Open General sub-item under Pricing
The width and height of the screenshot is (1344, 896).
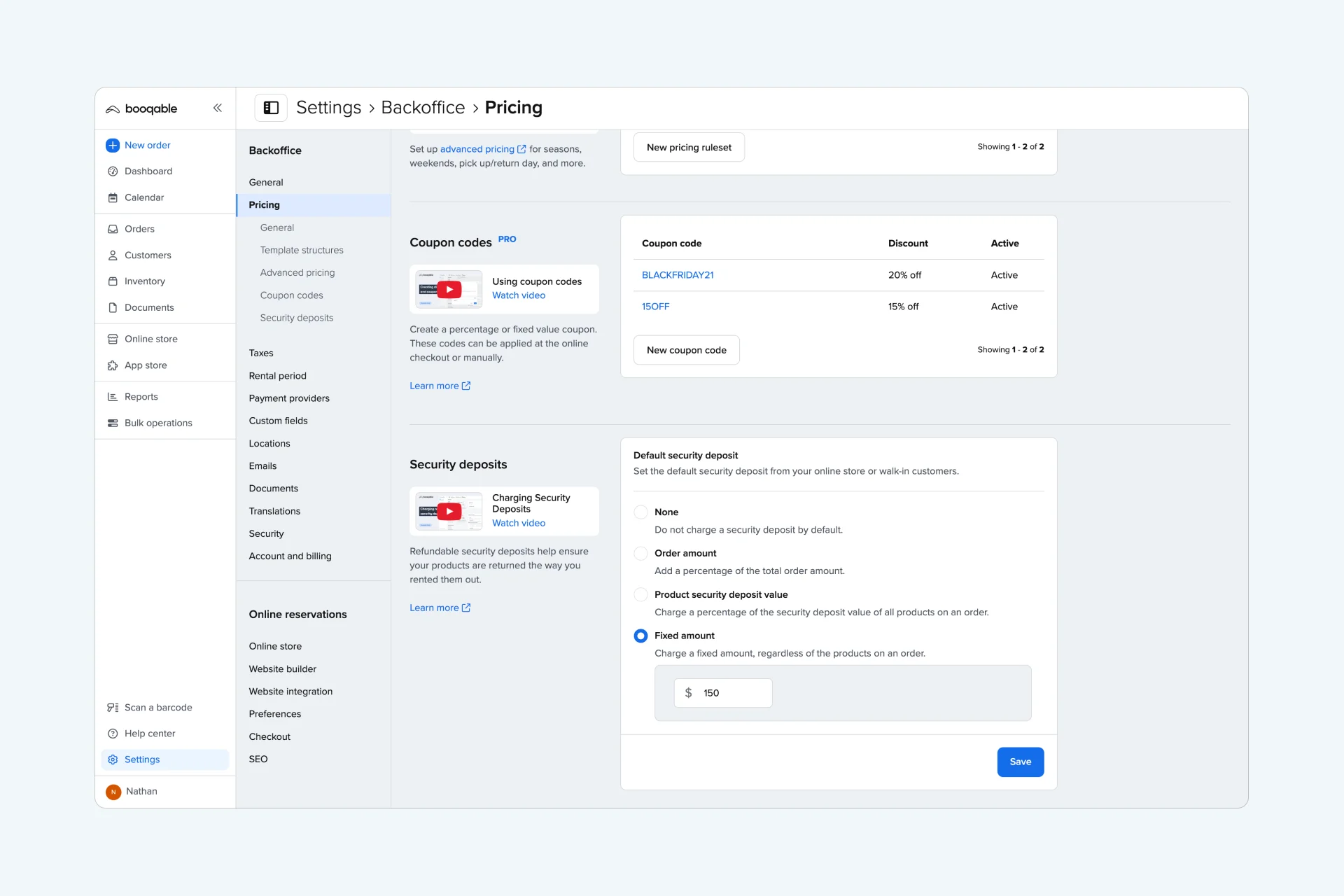point(277,227)
